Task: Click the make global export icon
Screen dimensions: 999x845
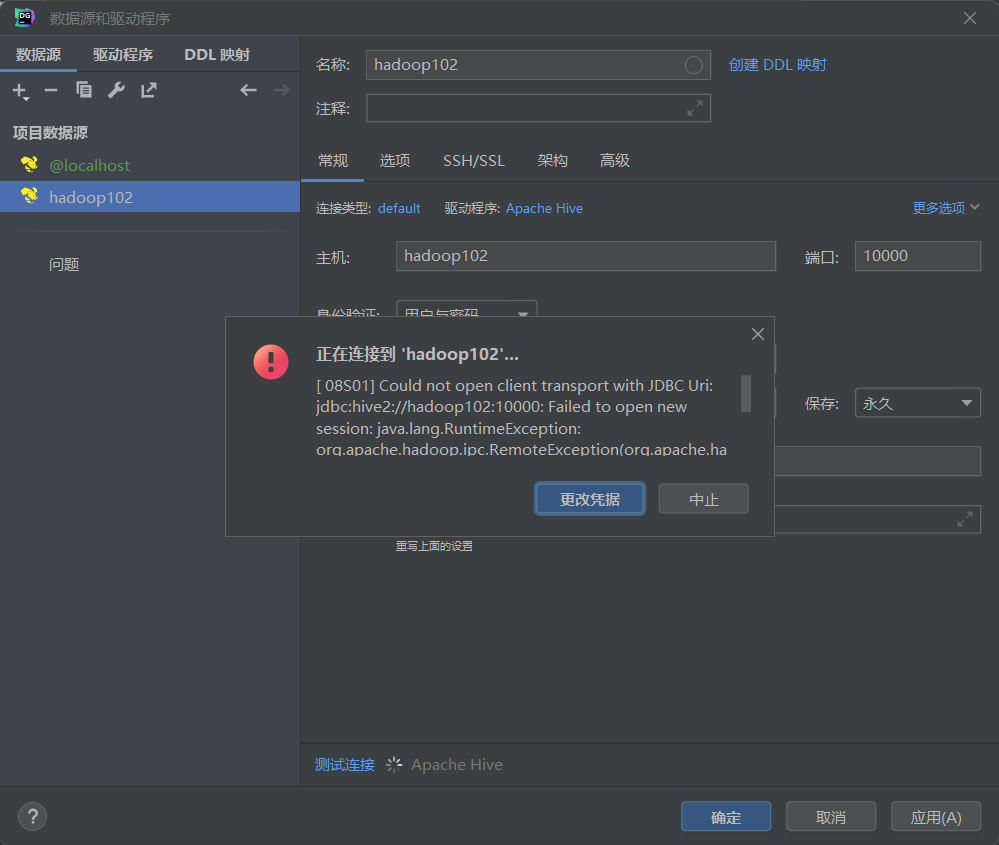Action: tap(148, 90)
